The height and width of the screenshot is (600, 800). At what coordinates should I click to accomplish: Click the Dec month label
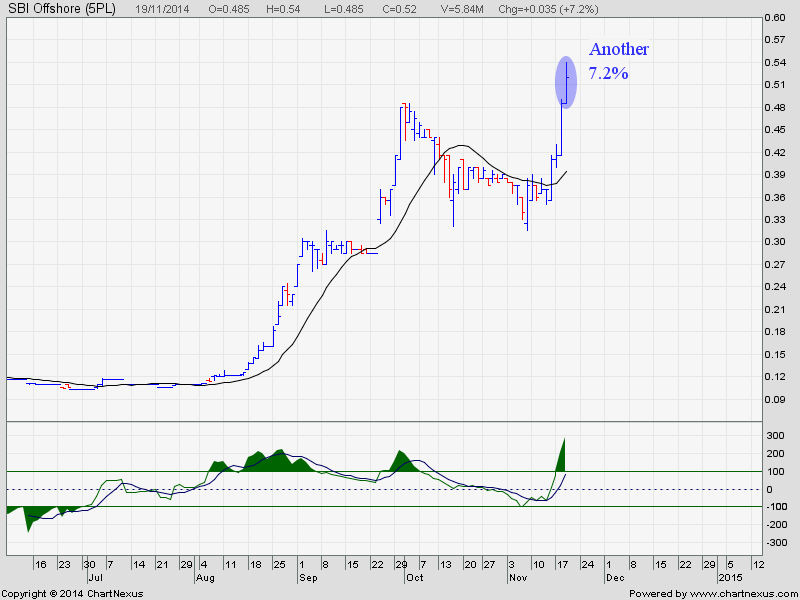click(x=615, y=578)
